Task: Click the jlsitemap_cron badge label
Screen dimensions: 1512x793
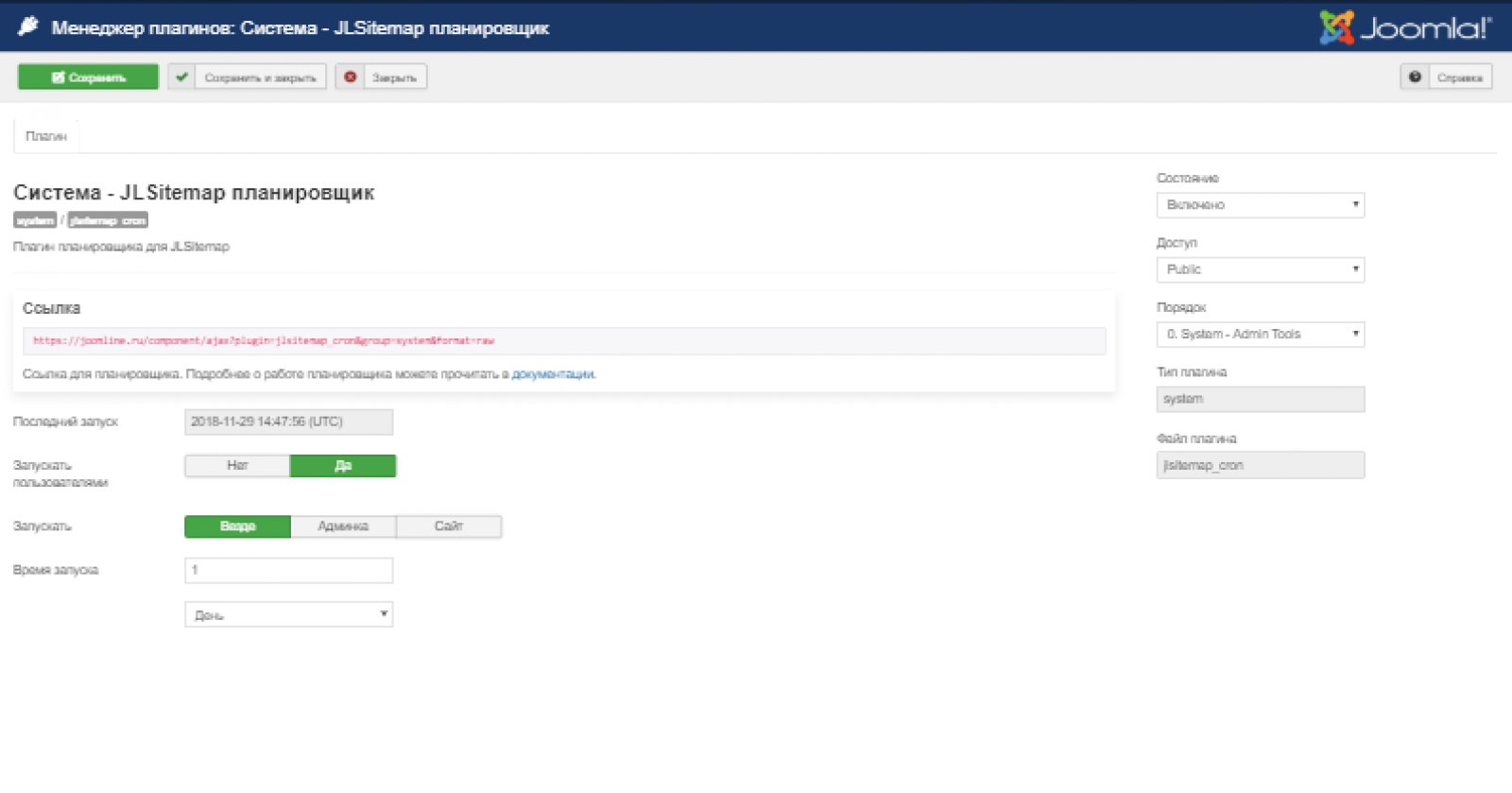Action: tap(108, 220)
